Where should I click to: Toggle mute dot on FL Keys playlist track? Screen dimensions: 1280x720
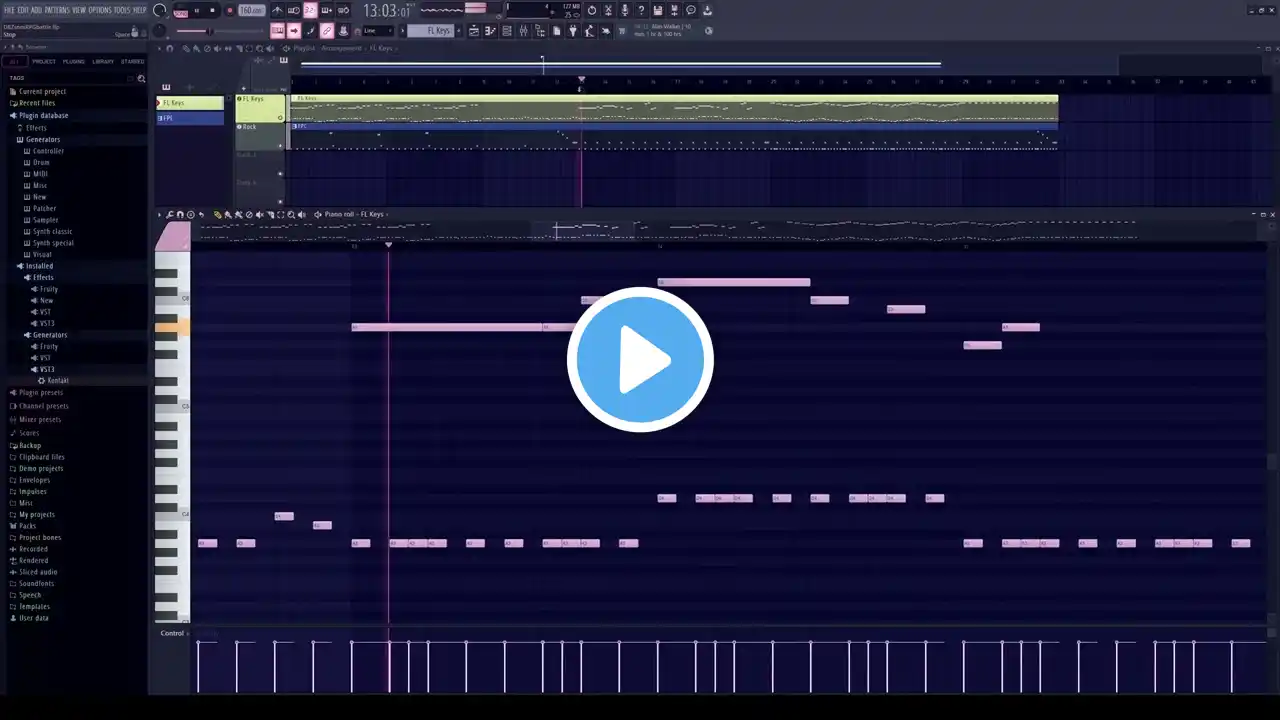pos(239,99)
